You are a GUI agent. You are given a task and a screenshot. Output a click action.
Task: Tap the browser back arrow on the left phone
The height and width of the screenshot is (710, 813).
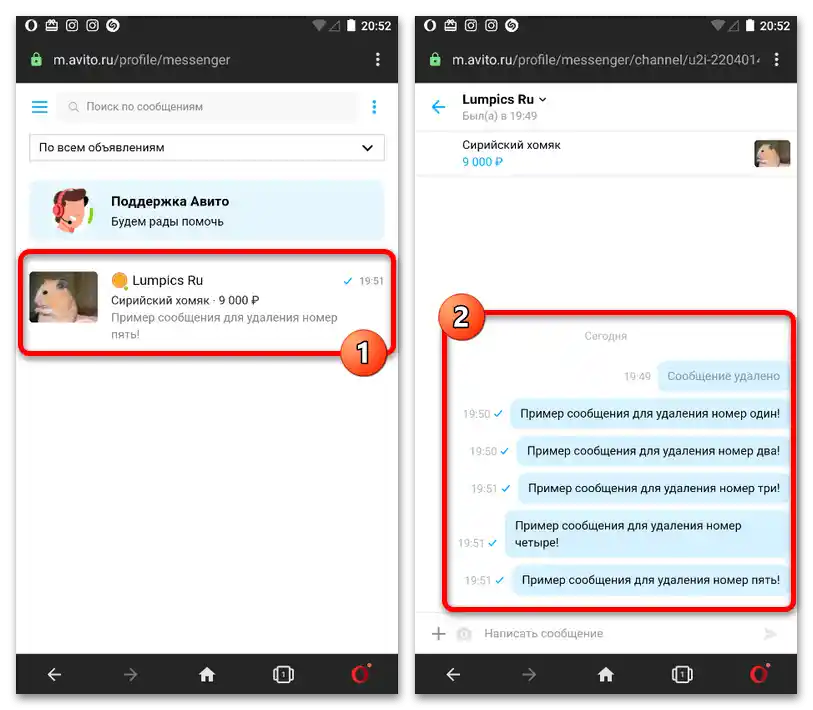point(54,674)
